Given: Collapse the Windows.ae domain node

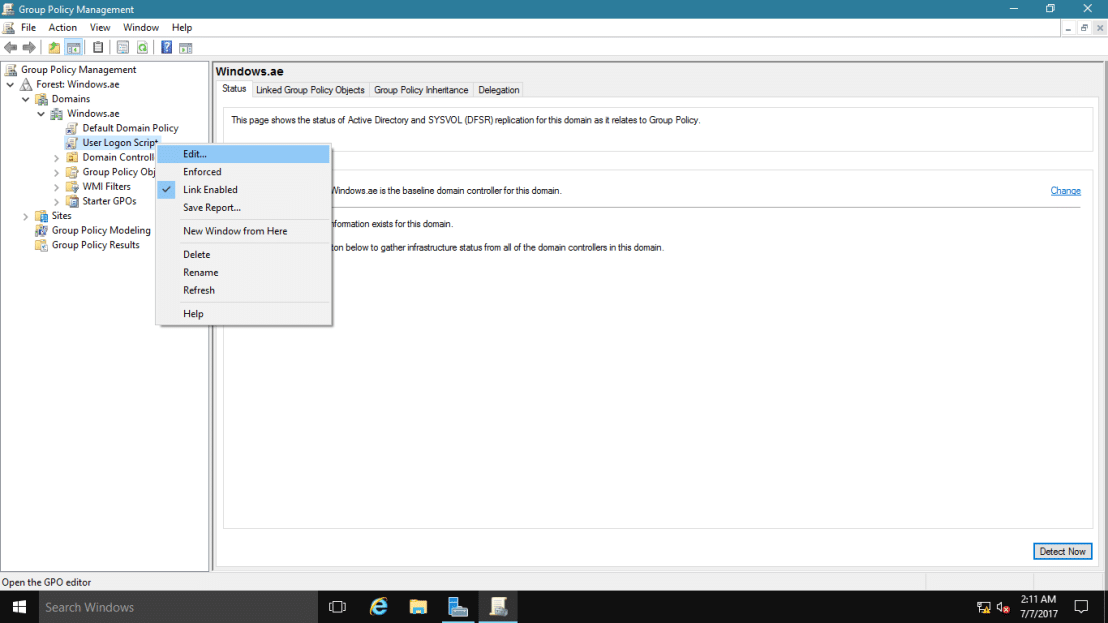Looking at the screenshot, I should (41, 114).
